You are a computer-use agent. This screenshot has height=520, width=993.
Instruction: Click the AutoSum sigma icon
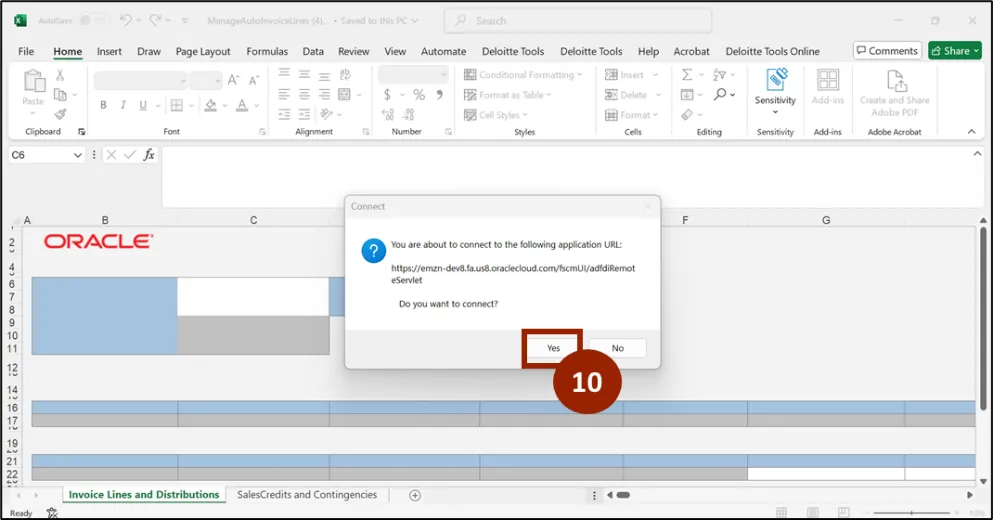(687, 75)
